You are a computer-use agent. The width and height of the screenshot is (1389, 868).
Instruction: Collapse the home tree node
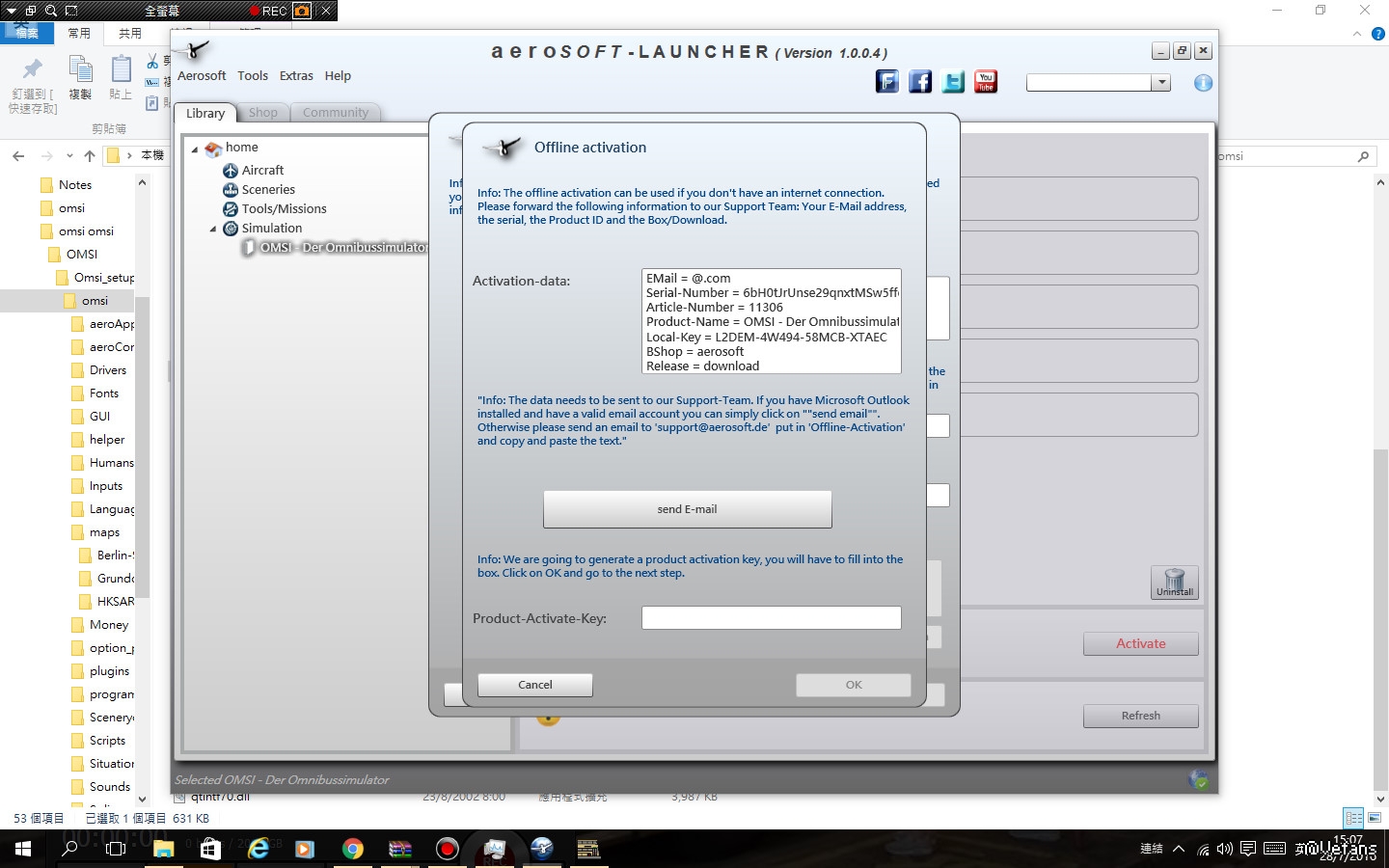coord(195,149)
